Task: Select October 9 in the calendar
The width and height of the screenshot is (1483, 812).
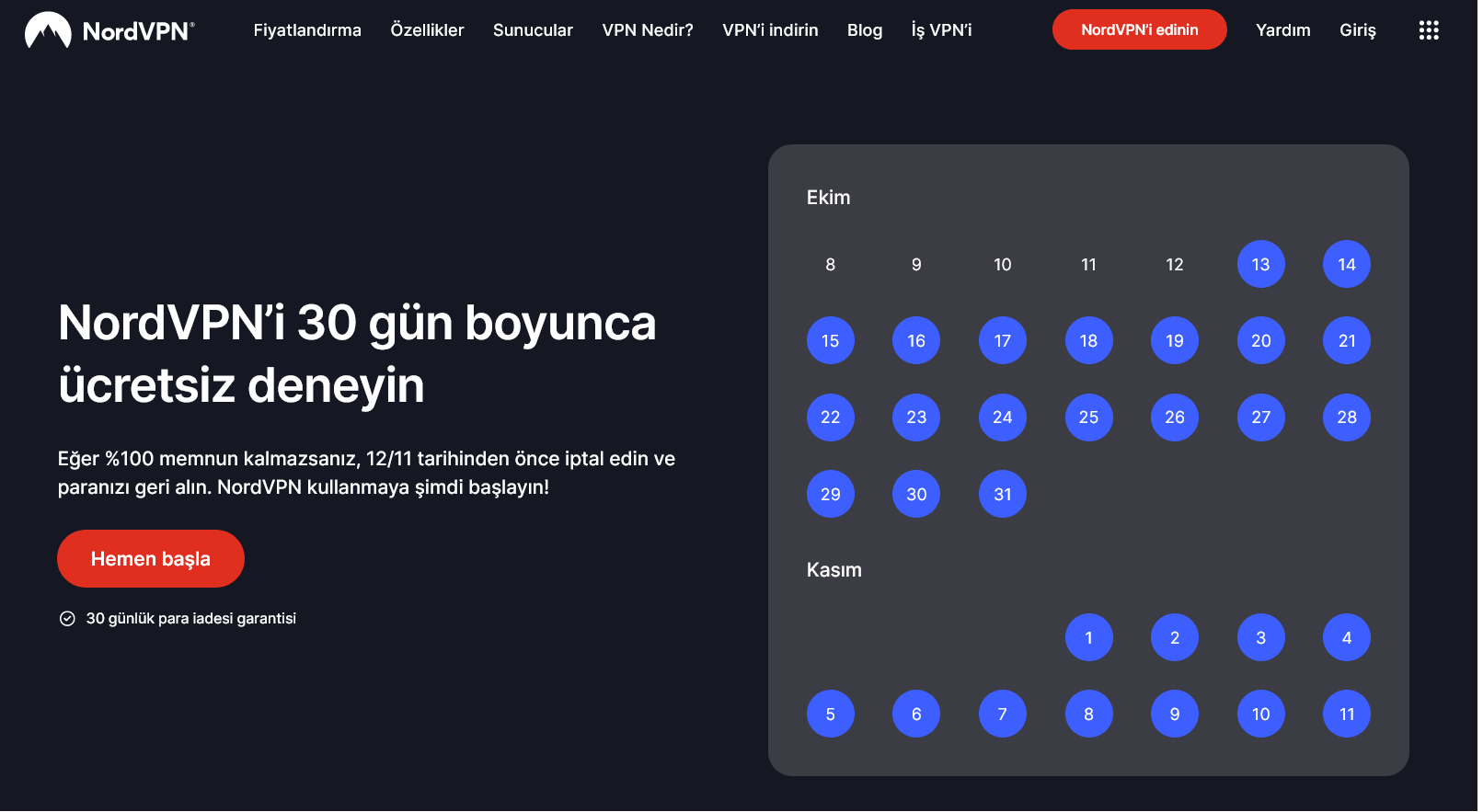Action: 916,265
